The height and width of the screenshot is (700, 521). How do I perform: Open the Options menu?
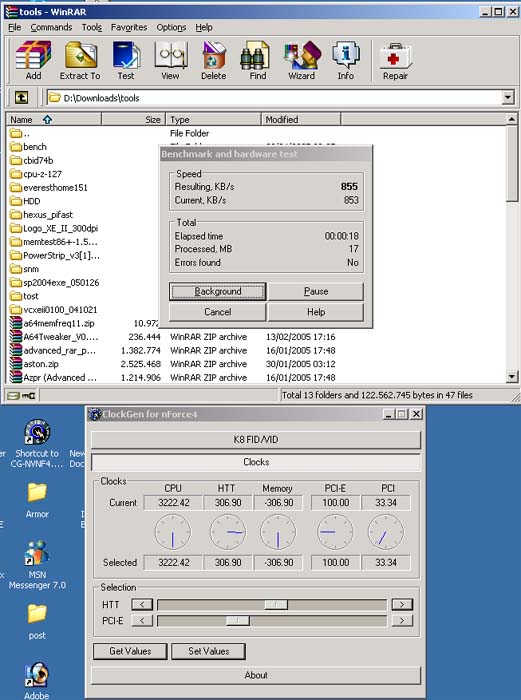pos(171,27)
